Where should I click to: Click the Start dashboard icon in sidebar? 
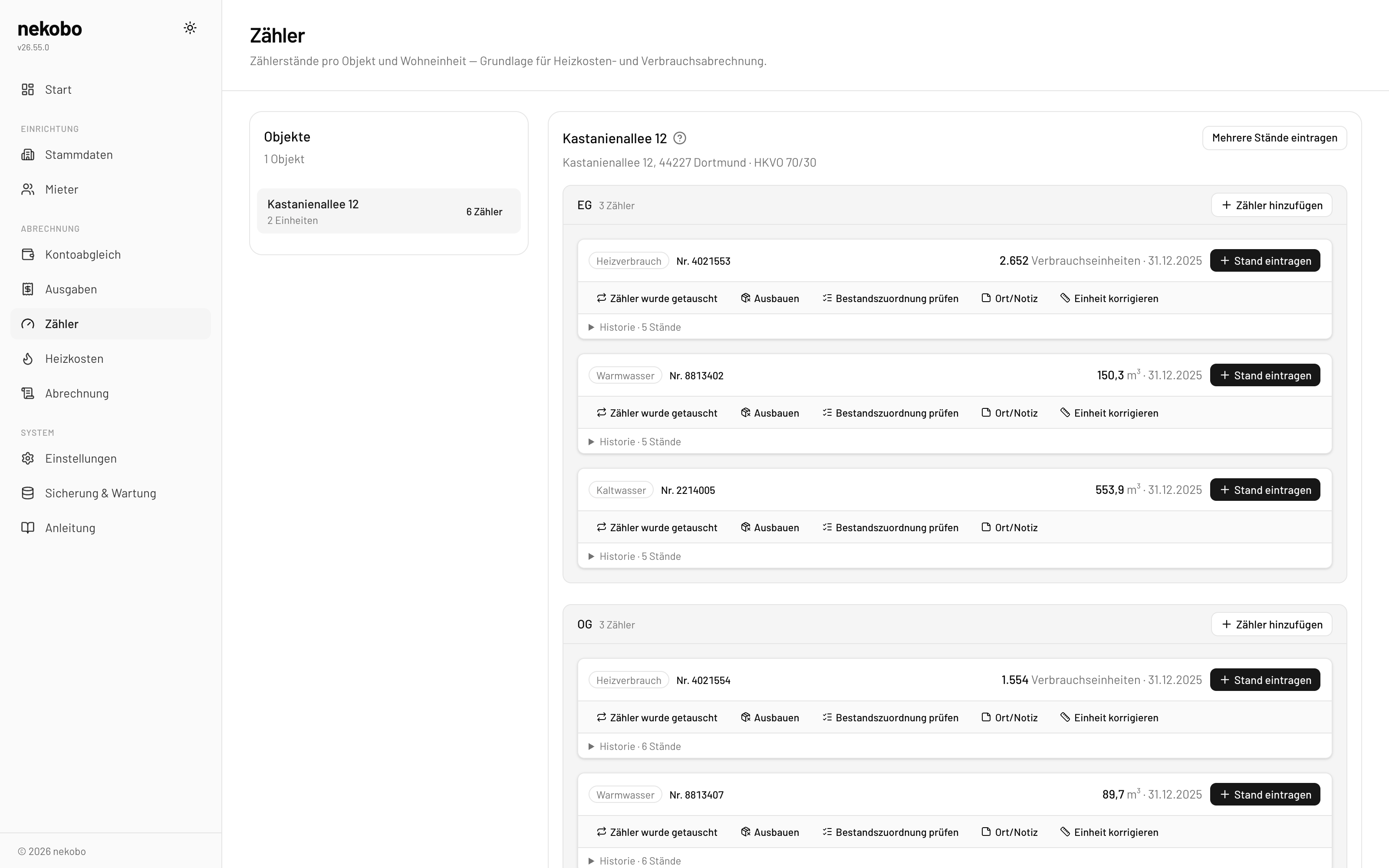pos(27,89)
